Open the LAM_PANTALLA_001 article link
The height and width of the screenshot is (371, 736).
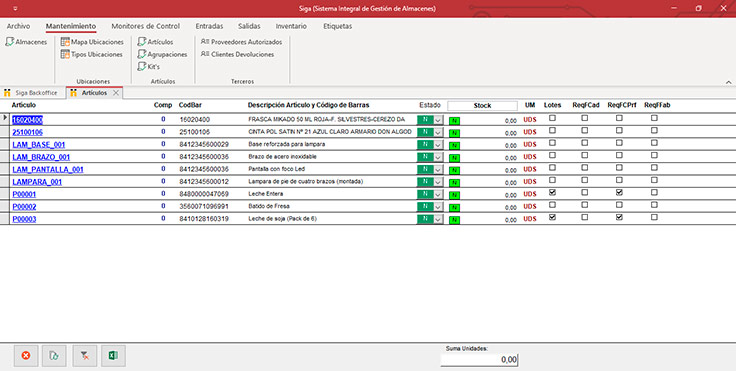coord(48,170)
